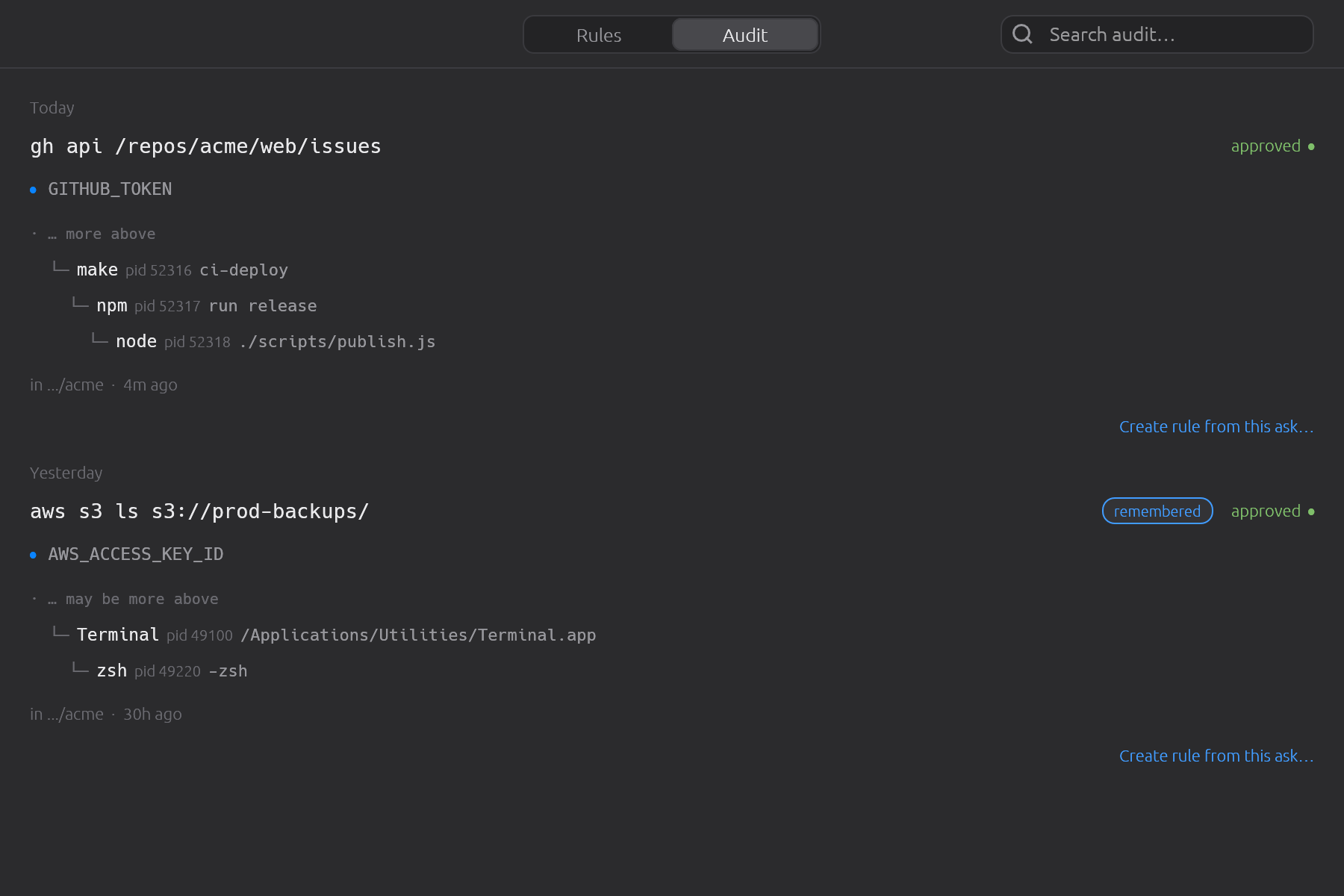Click the '4m ago' timestamp
This screenshot has width=1344, height=896.
(x=150, y=385)
